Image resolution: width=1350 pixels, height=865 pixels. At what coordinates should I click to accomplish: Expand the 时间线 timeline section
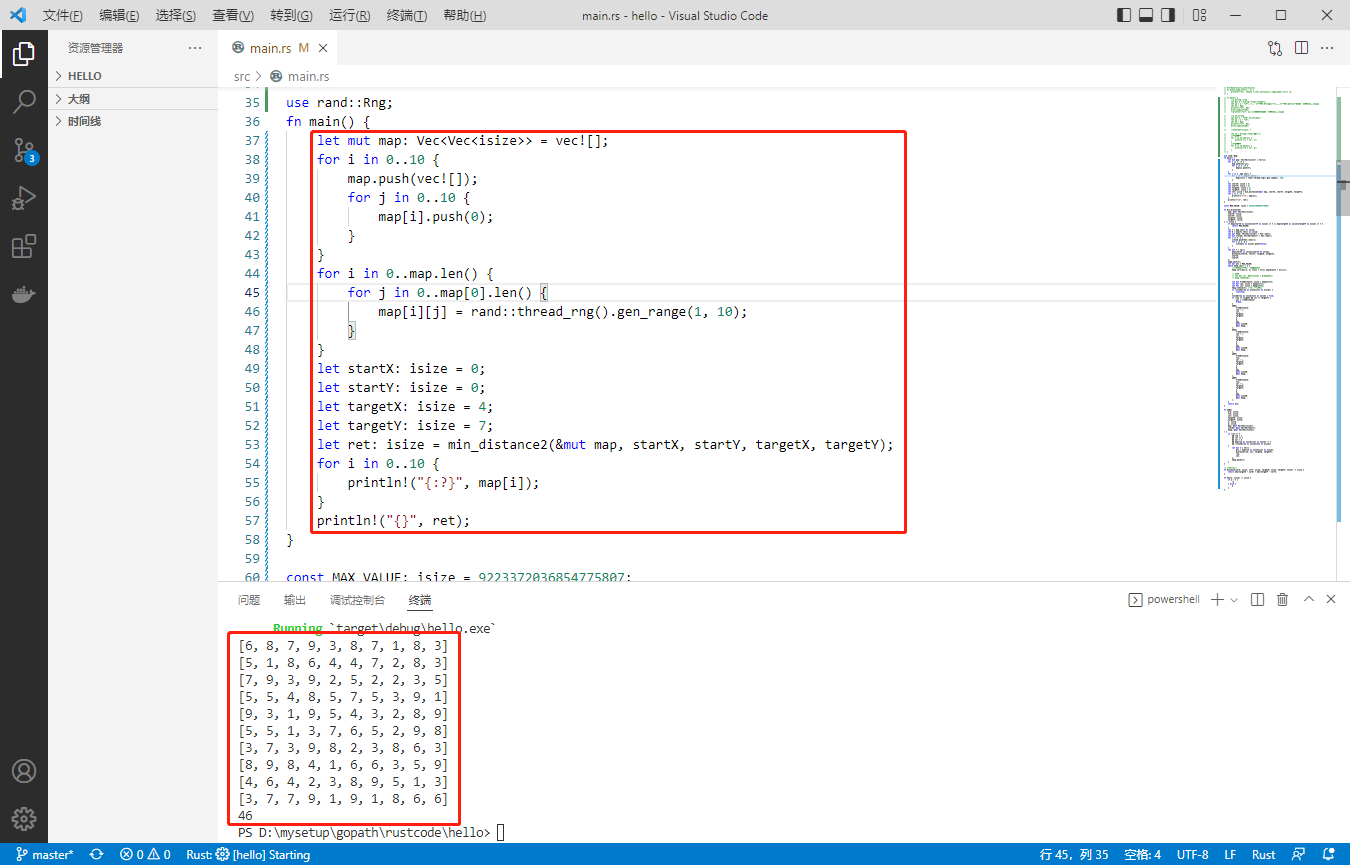coord(133,121)
